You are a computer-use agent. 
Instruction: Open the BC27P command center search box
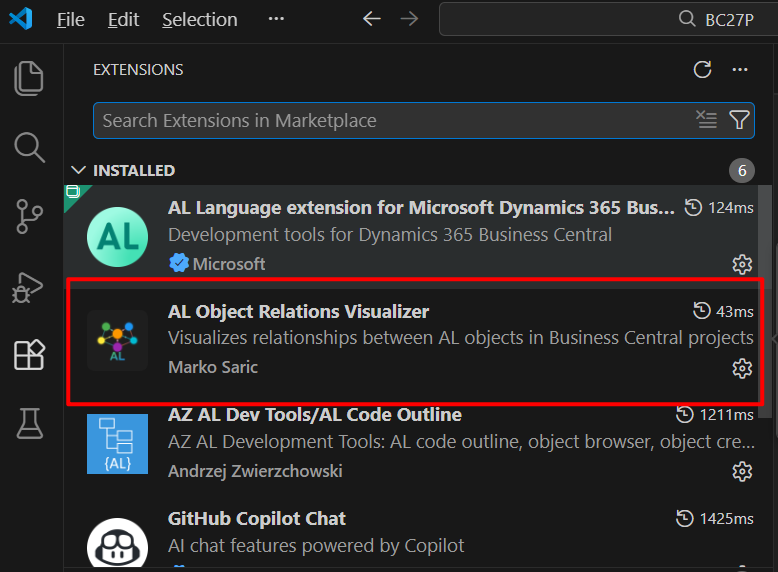click(x=608, y=19)
